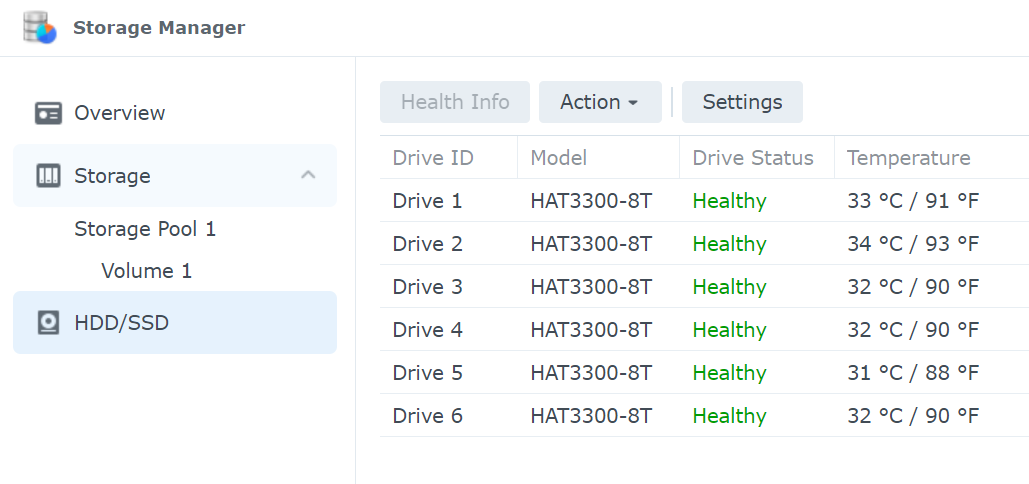This screenshot has height=484, width=1029.
Task: Select the Drive 5 row
Action: coord(704,373)
